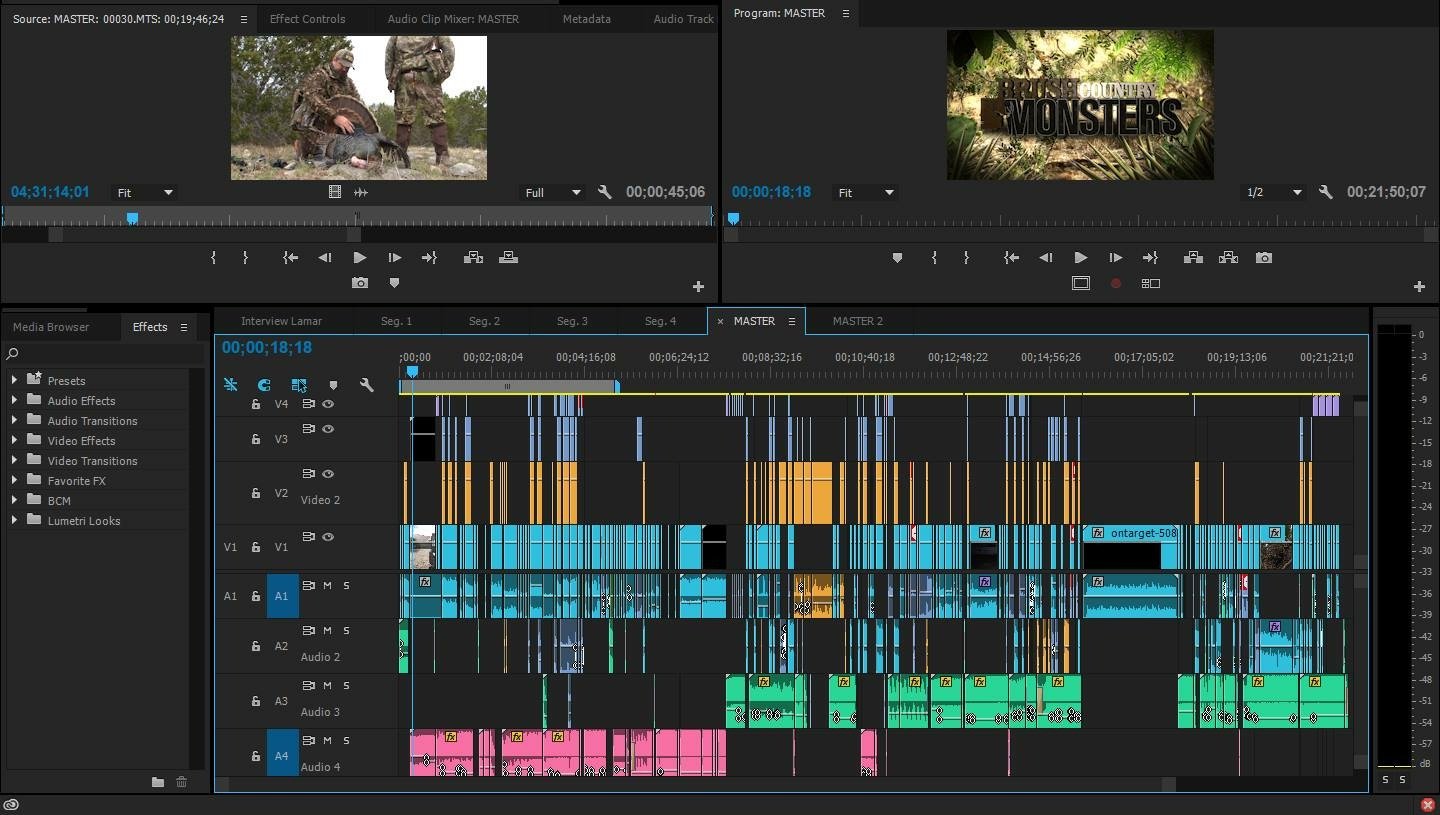The image size is (1440, 815).
Task: Toggle lock on track V2
Action: [x=256, y=492]
